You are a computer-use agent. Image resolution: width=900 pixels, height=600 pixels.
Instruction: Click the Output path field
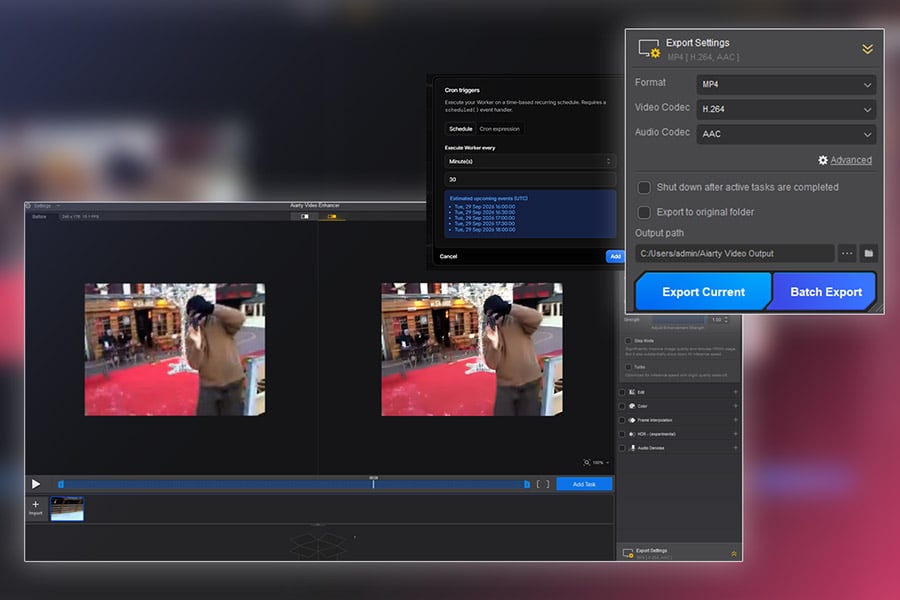point(734,253)
